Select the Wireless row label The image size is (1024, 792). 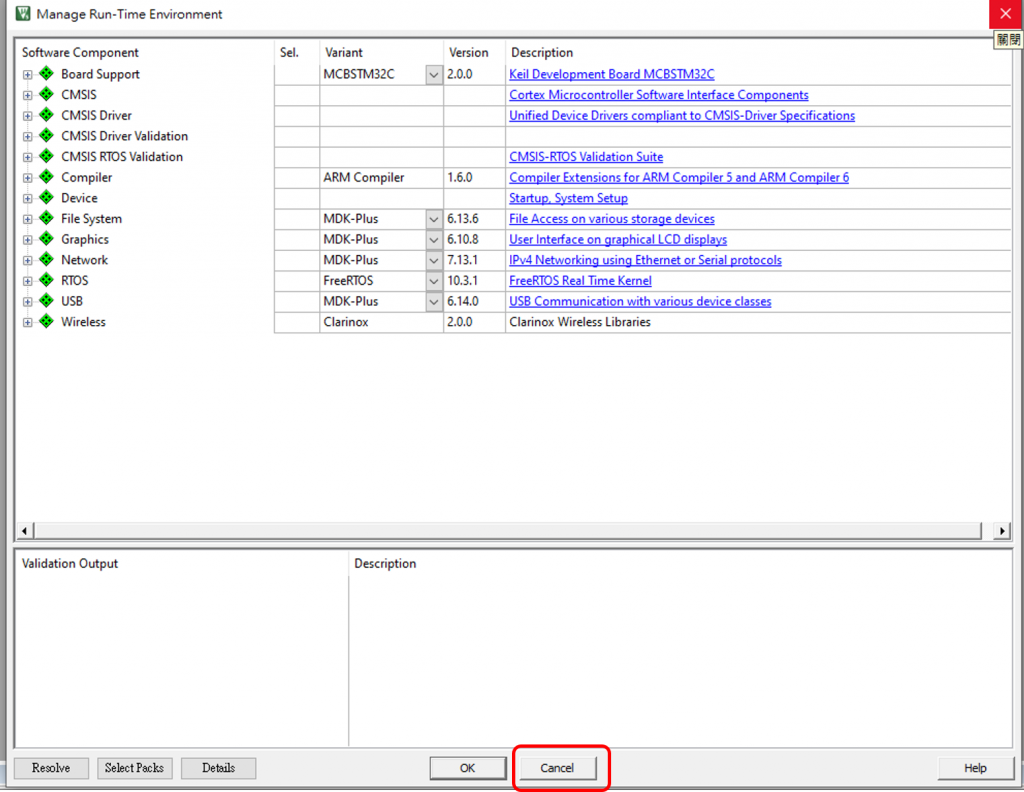[x=83, y=322]
